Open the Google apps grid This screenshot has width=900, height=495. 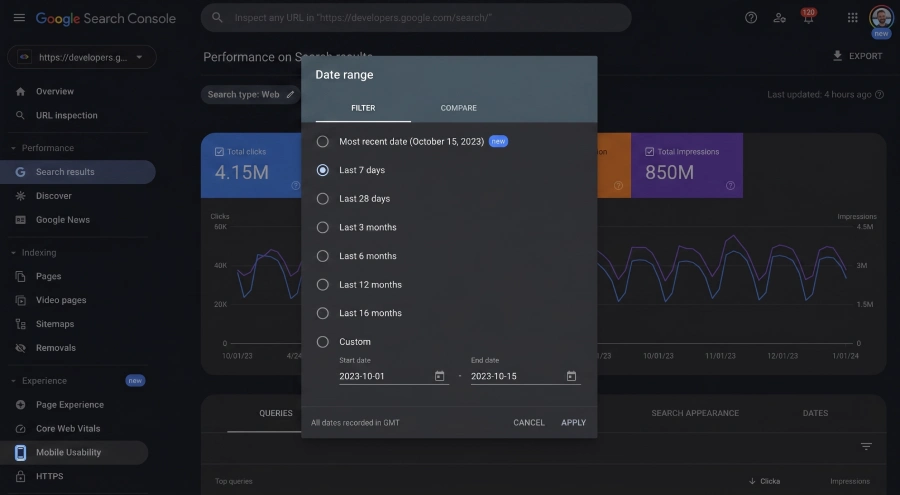click(852, 18)
